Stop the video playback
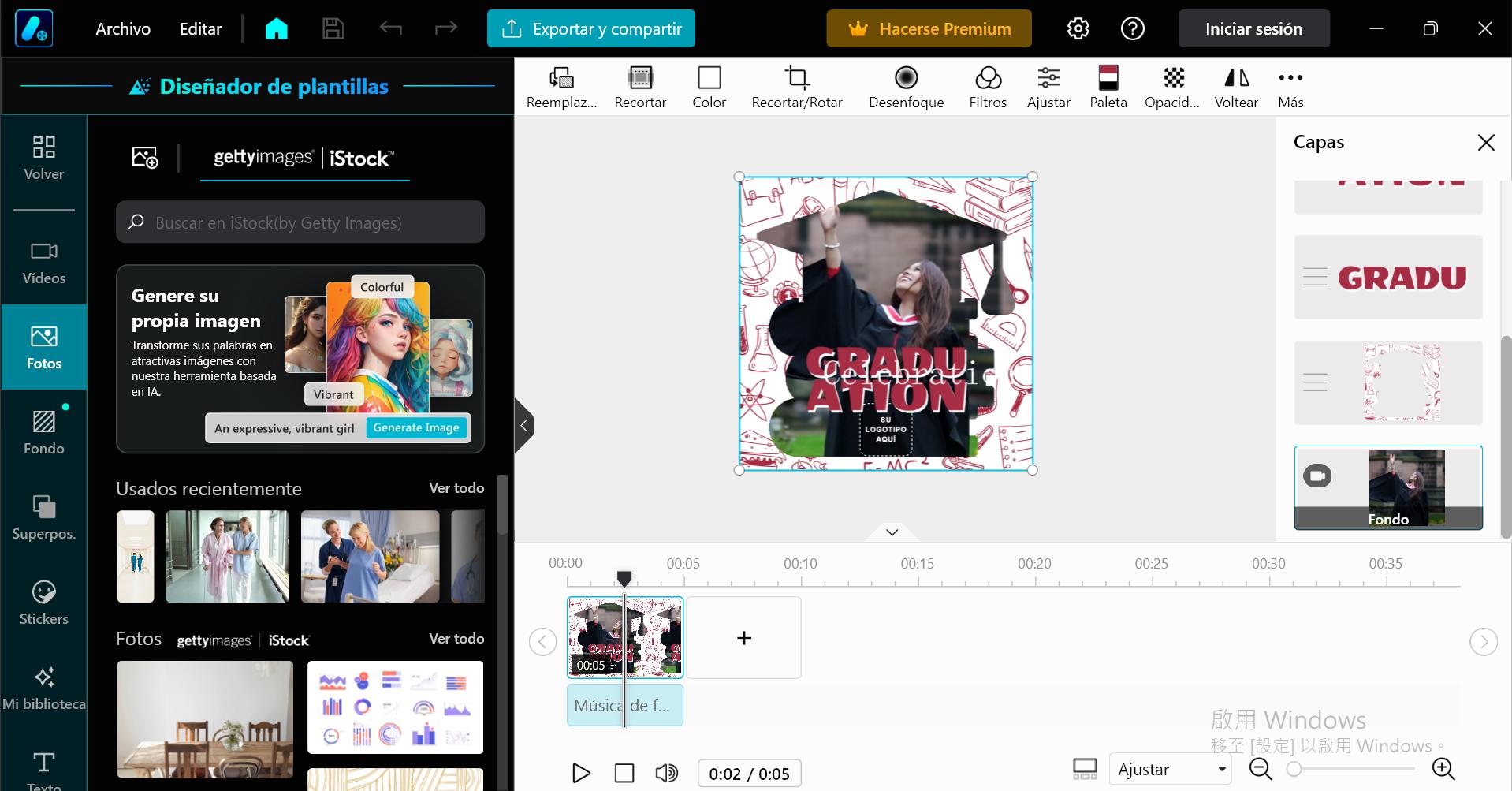Image resolution: width=1512 pixels, height=791 pixels. (624, 773)
